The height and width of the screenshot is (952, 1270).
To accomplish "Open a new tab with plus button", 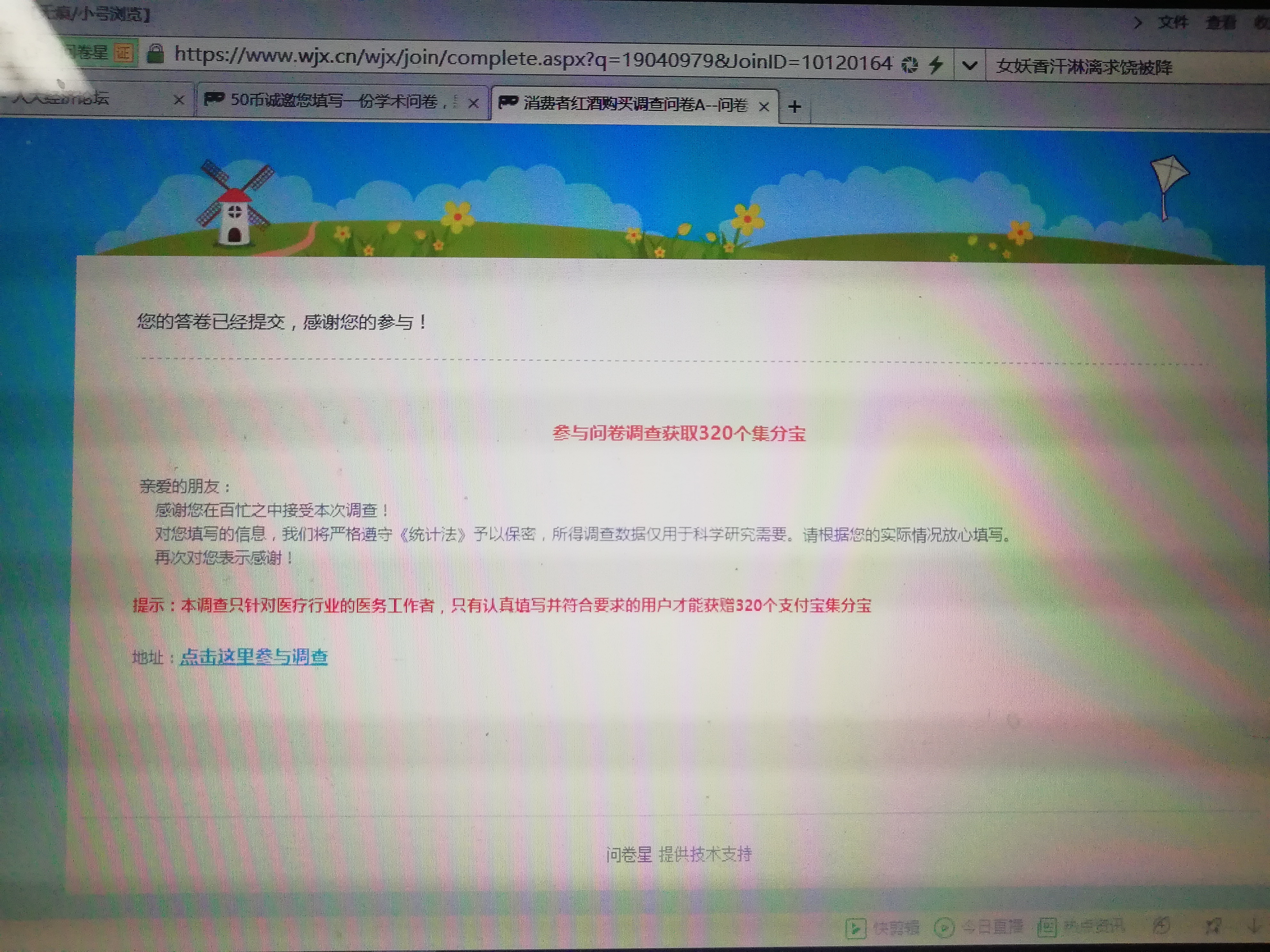I will (795, 106).
